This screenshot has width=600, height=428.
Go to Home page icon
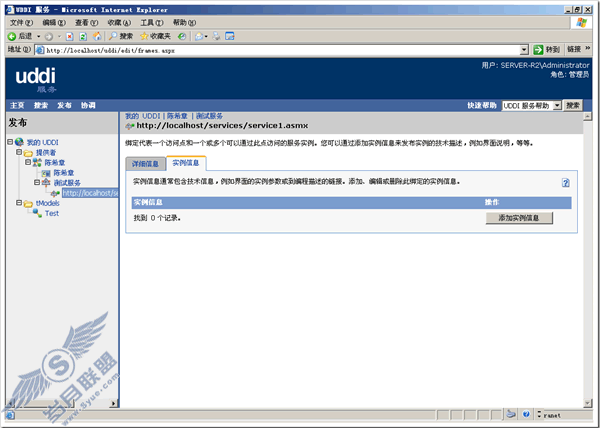pyautogui.click(x=97, y=36)
